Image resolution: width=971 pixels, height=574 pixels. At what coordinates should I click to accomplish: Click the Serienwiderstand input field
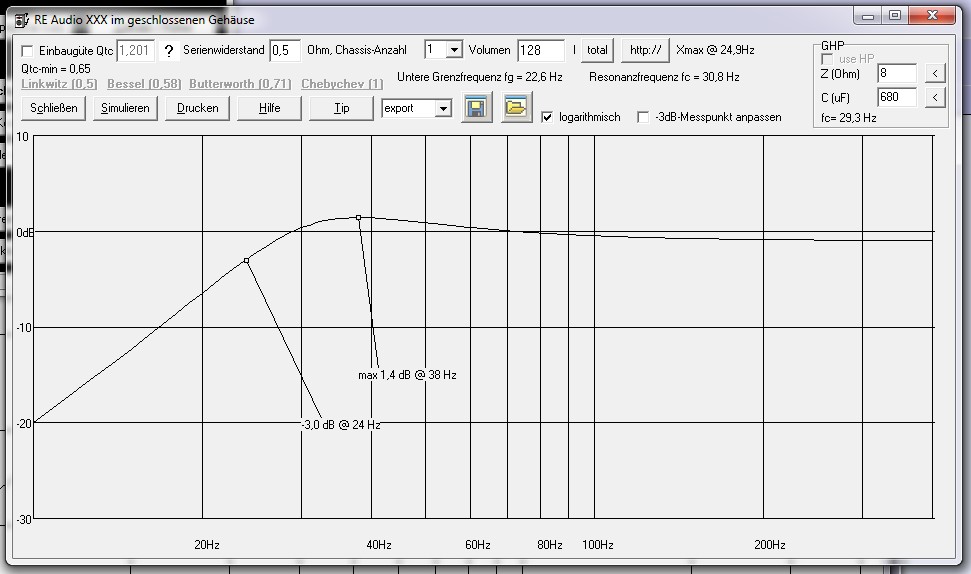285,50
